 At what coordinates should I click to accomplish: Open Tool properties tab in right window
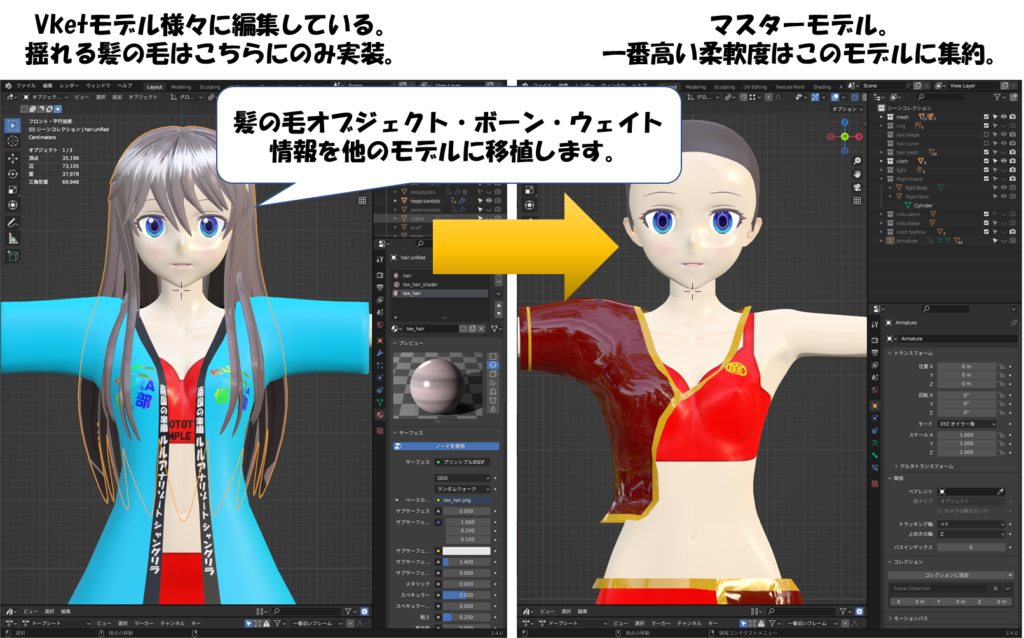875,324
